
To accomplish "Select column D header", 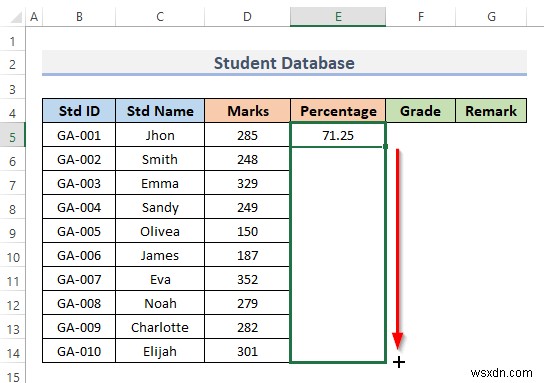I will pyautogui.click(x=247, y=17).
